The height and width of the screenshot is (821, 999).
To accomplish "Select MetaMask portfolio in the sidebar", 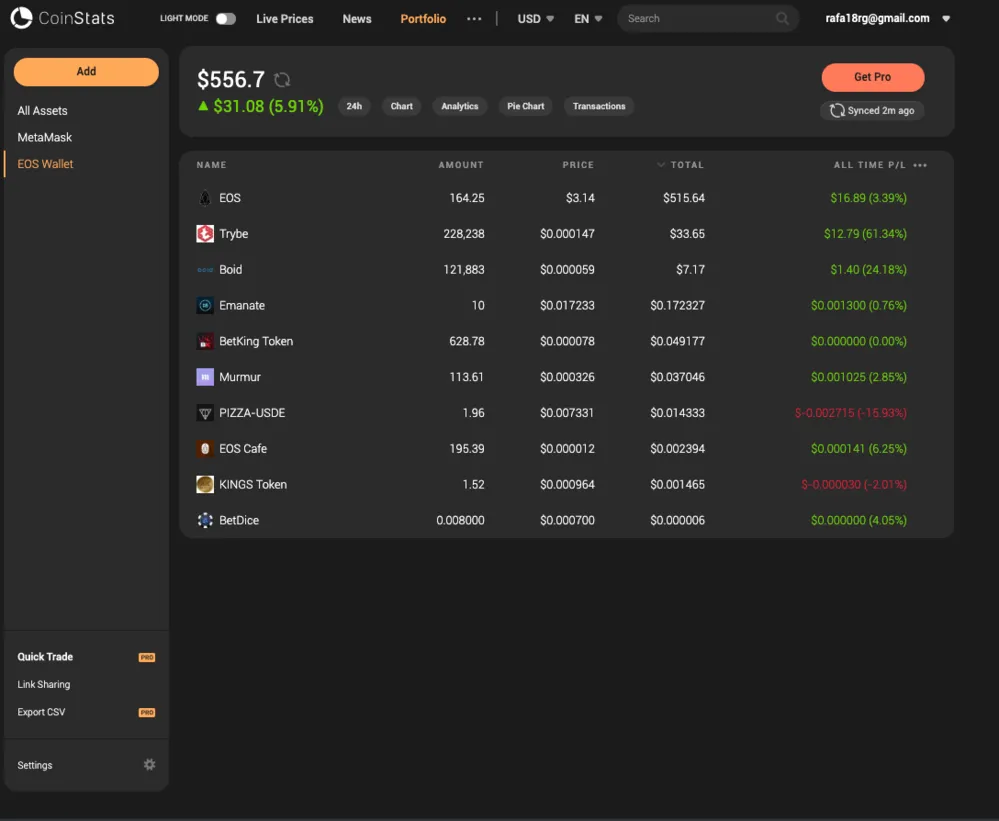I will coord(45,138).
